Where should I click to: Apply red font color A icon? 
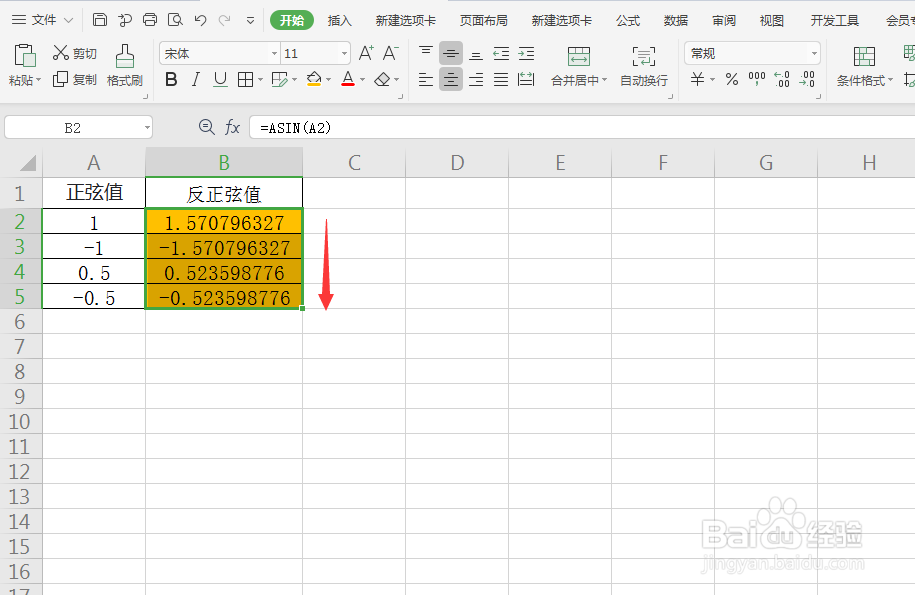[348, 79]
